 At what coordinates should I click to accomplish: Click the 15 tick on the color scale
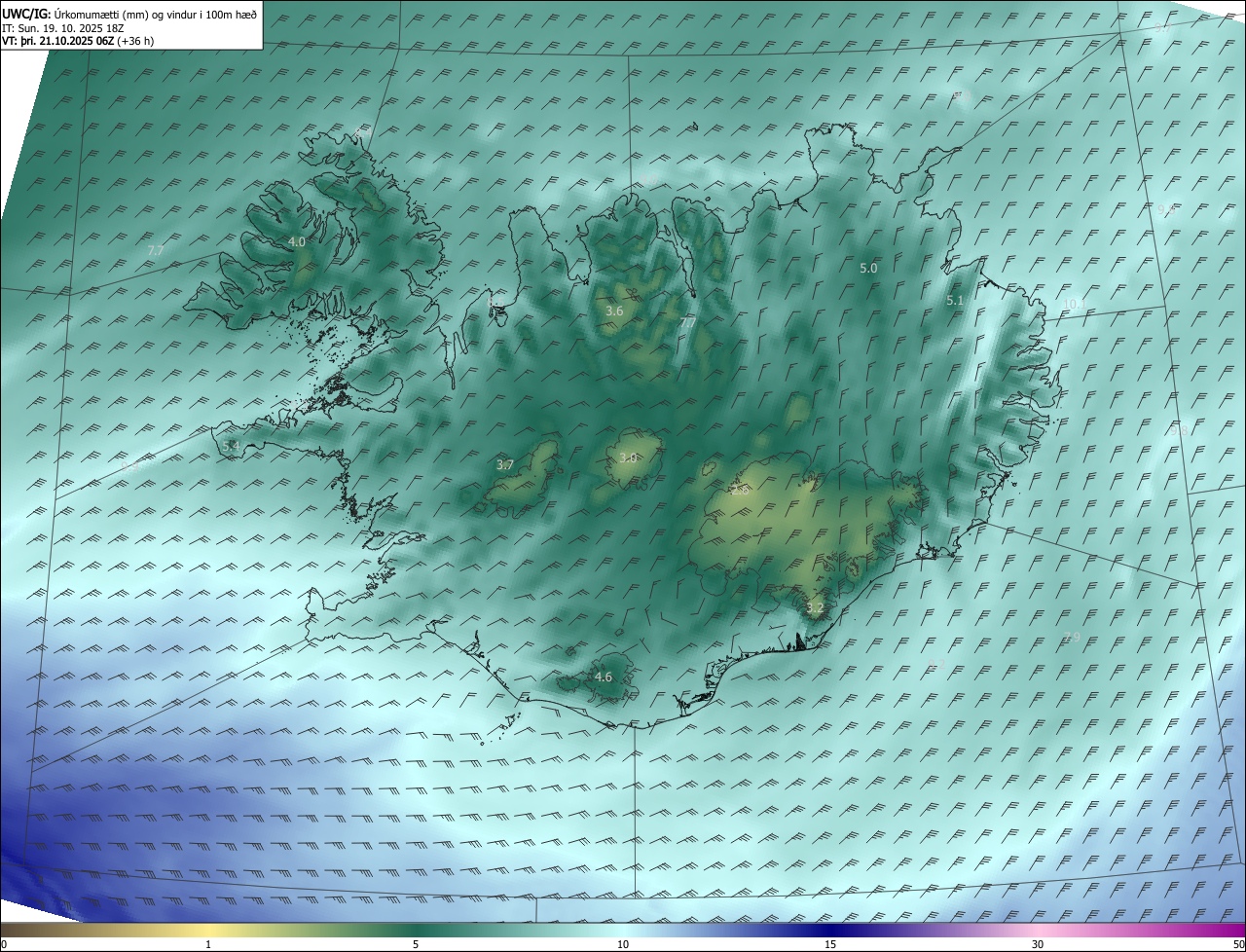tap(830, 944)
